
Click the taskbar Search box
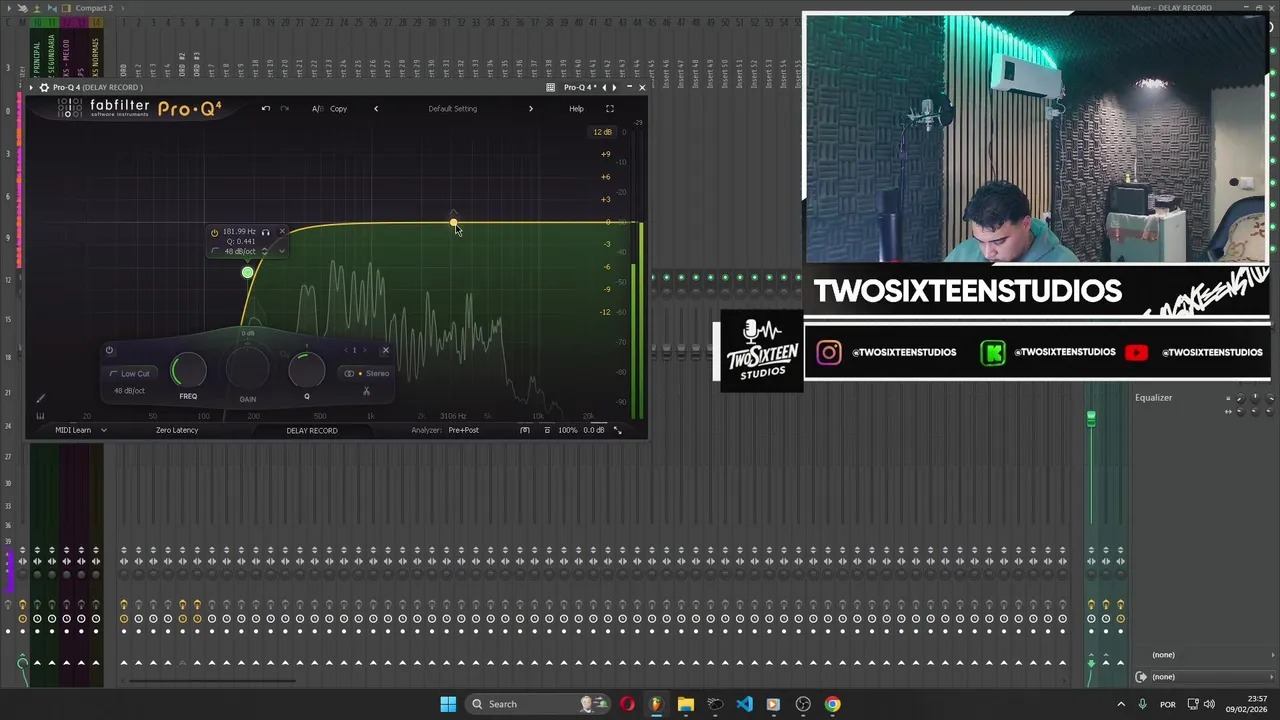pyautogui.click(x=540, y=704)
